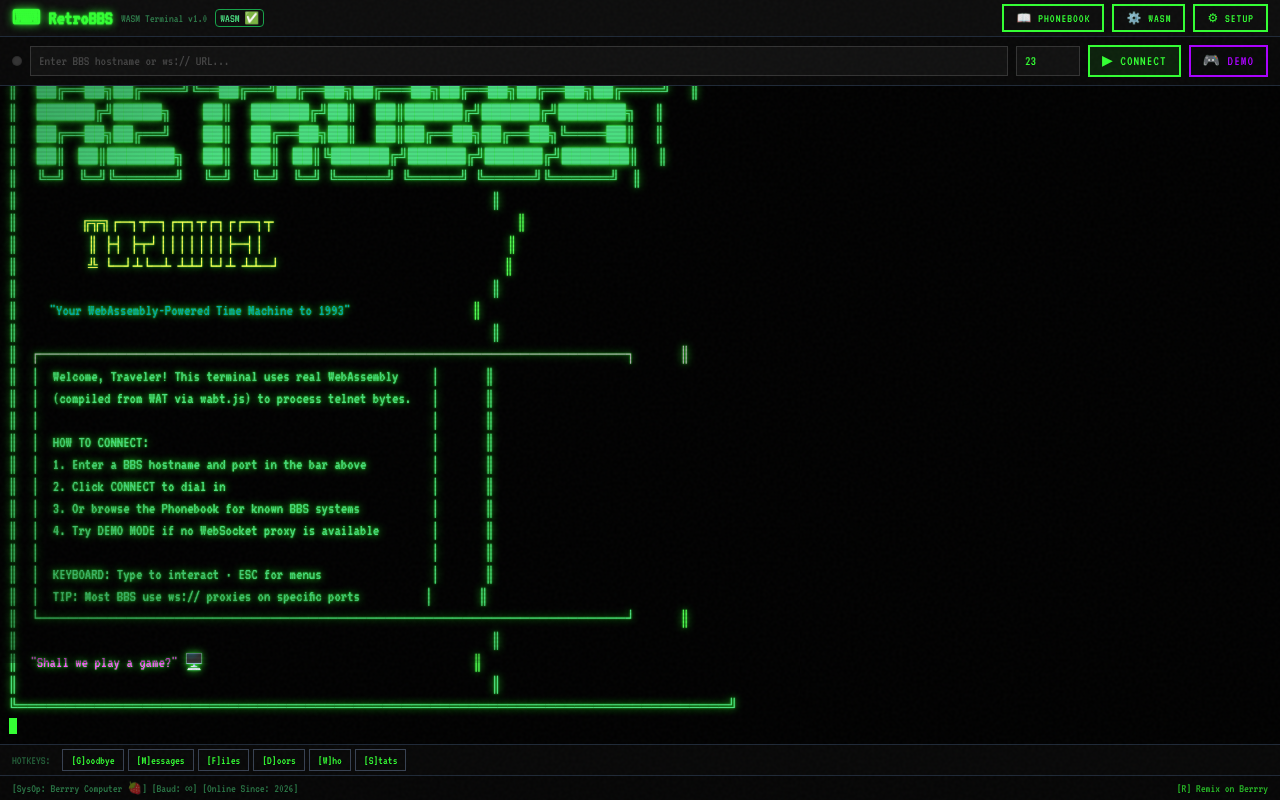Click the "Shall we play a game?" text

pyautogui.click(x=104, y=663)
